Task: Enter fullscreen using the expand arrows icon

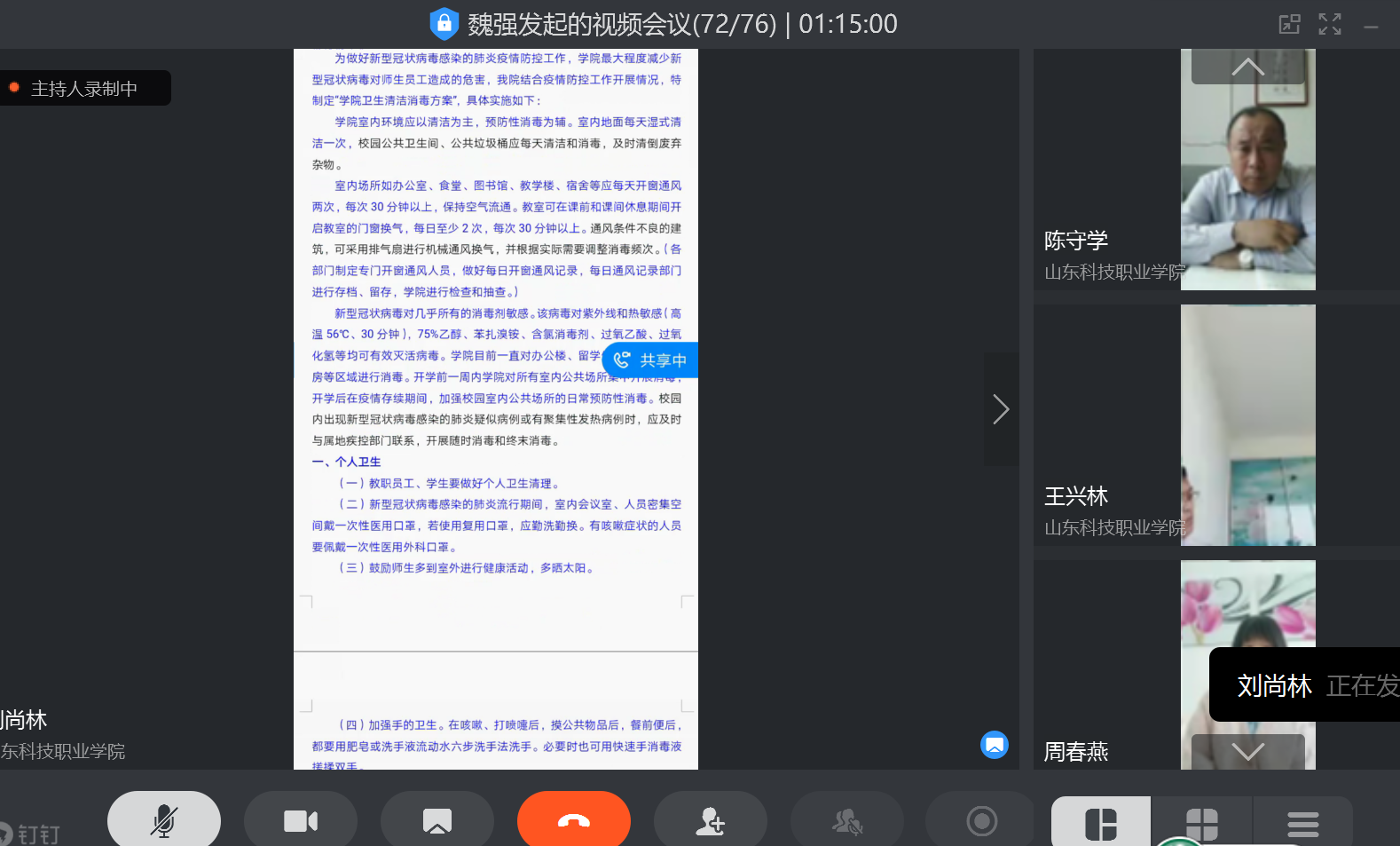Action: pos(1329,24)
